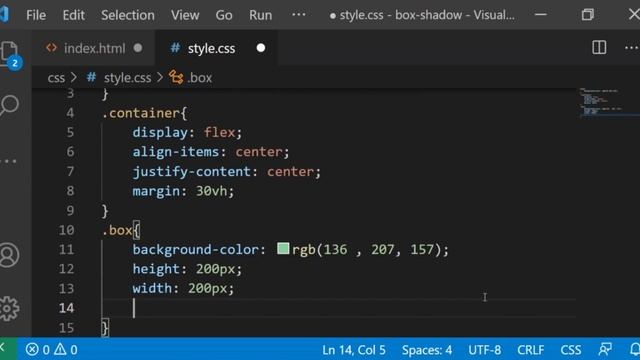Open errors and warnings problems indicator
The height and width of the screenshot is (360, 640).
pos(51,349)
